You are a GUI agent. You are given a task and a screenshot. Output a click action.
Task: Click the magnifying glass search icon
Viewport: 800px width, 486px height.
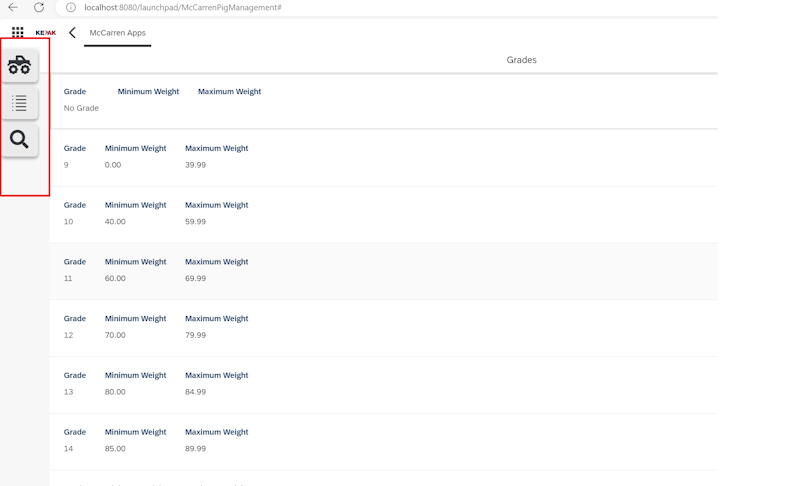[19, 140]
